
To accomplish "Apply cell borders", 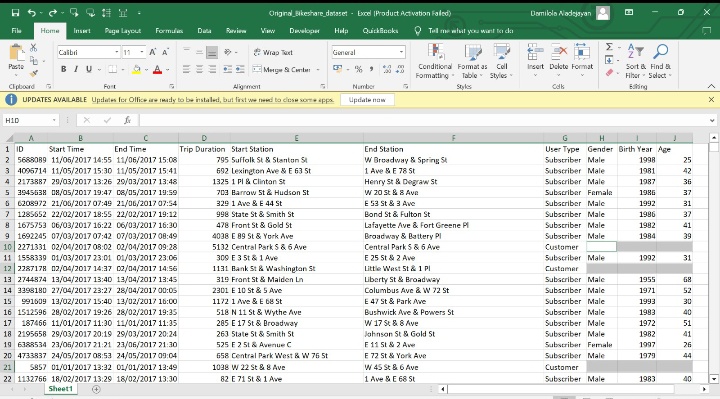I will click(112, 69).
